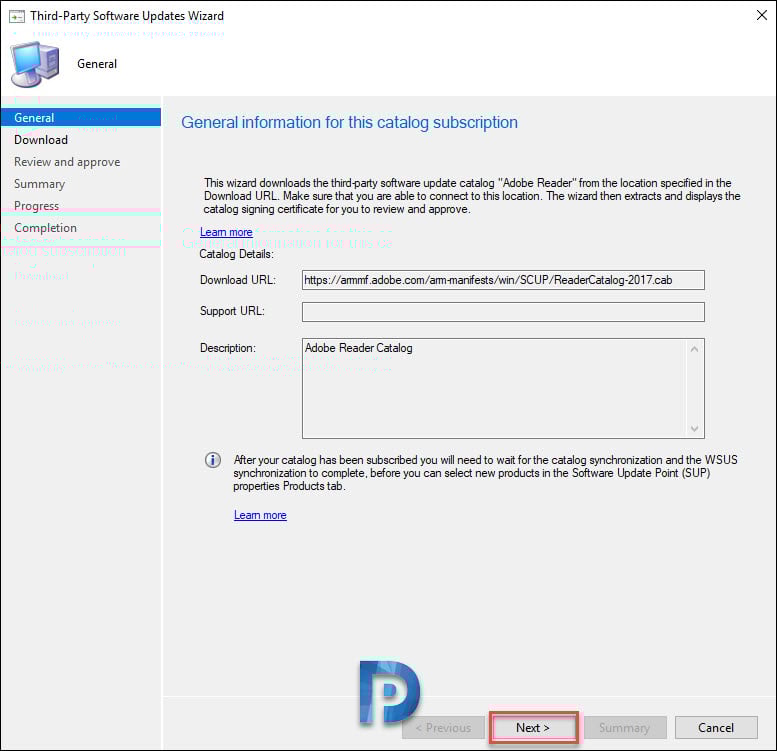Select the Completion step in the sidebar
This screenshot has width=777, height=751.
[x=46, y=228]
